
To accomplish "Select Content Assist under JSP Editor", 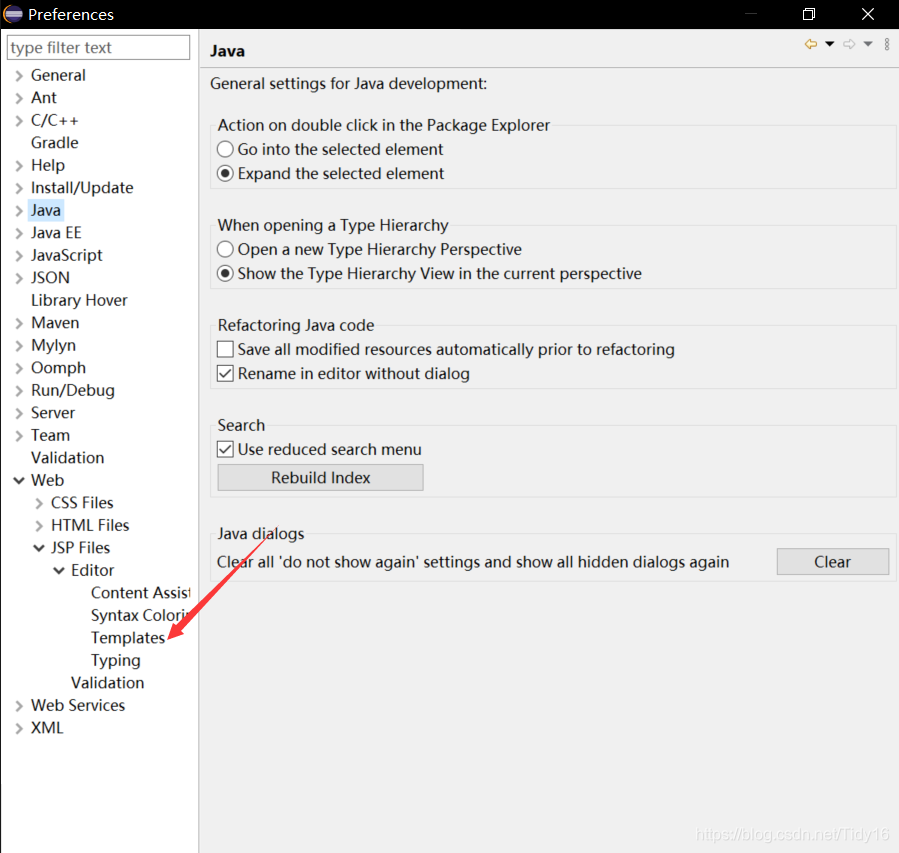I will [140, 593].
